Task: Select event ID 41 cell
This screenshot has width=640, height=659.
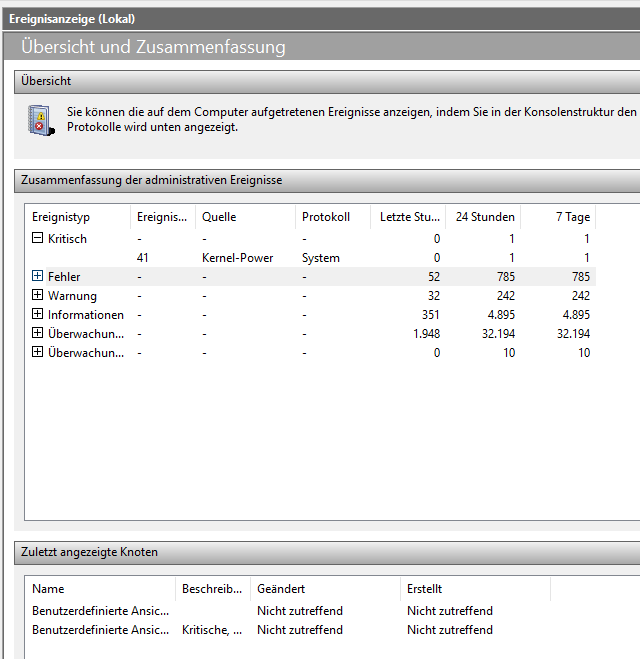Action: [142, 258]
